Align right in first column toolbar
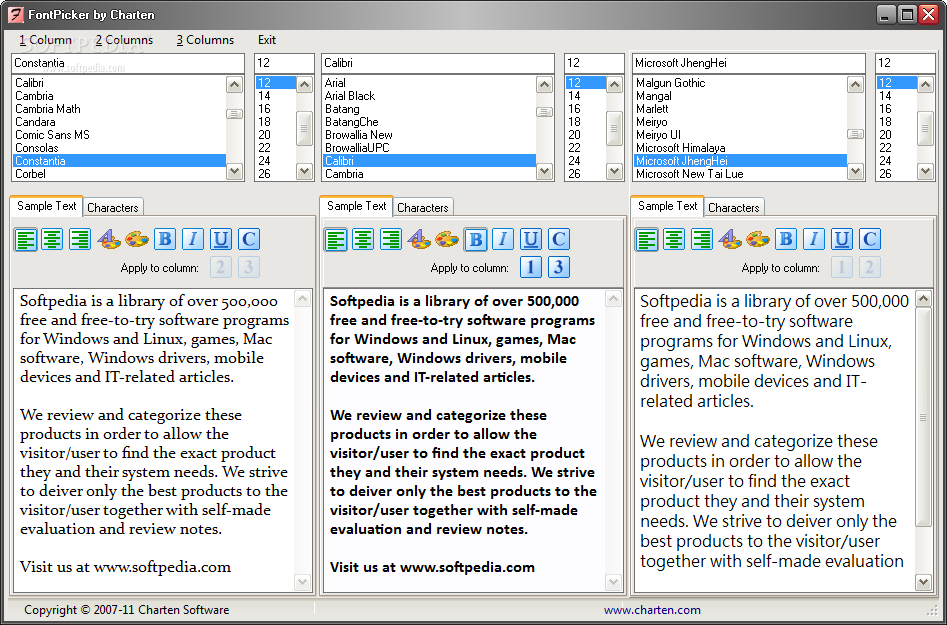947x625 pixels. pos(80,239)
